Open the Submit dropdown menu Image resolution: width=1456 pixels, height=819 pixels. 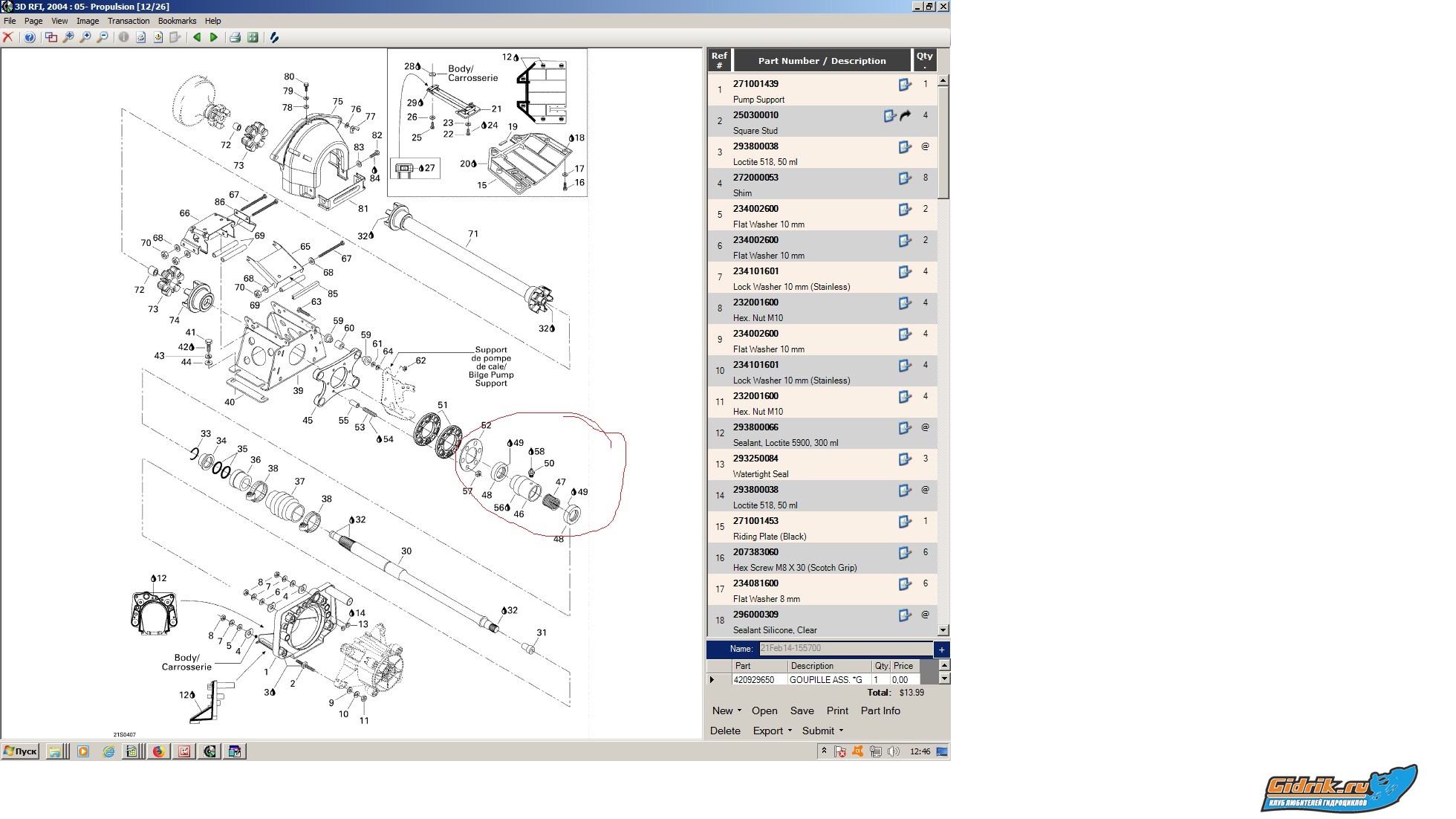[822, 731]
